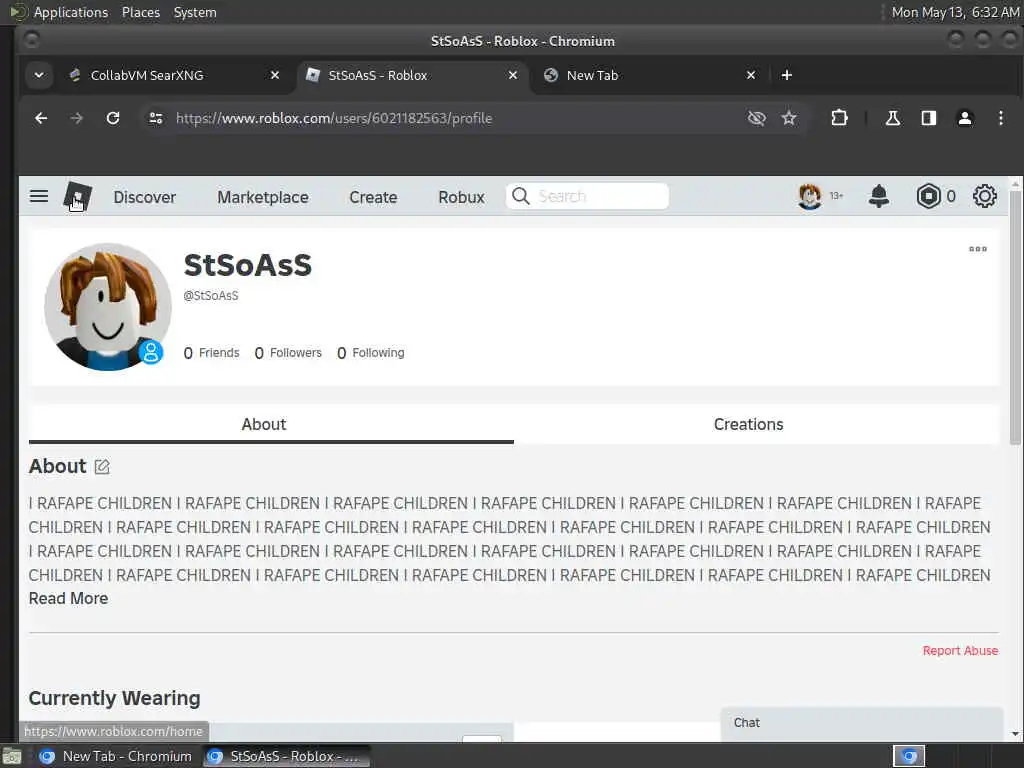Open the Robux balance icon
This screenshot has height=768, width=1024.
click(x=928, y=196)
